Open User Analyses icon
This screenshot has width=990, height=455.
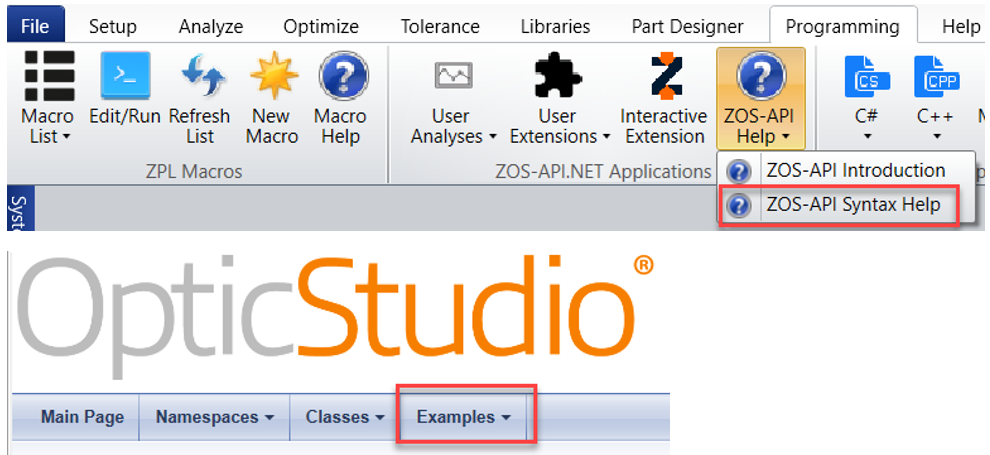[x=453, y=76]
